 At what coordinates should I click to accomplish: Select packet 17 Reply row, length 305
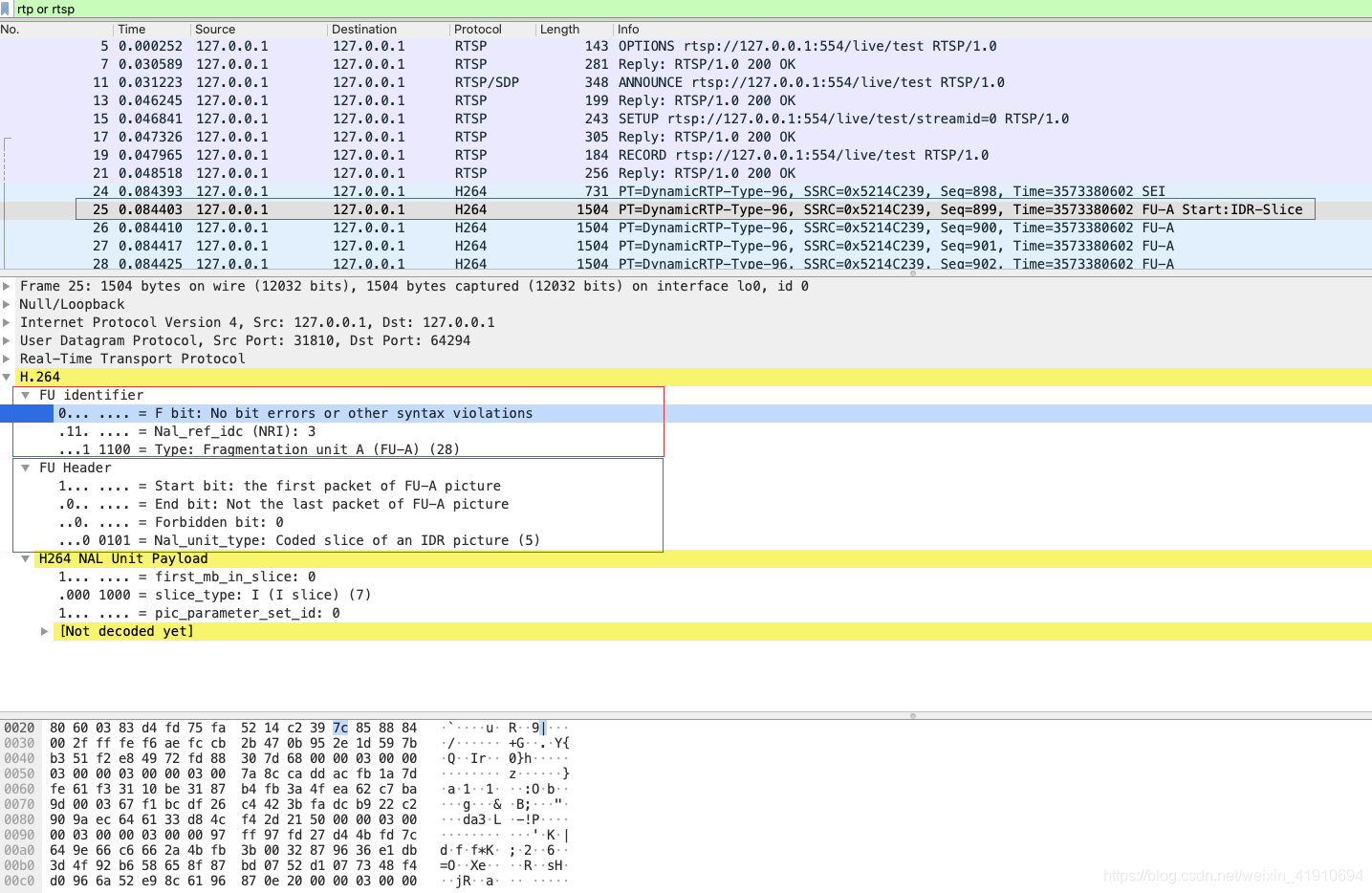pyautogui.click(x=686, y=137)
